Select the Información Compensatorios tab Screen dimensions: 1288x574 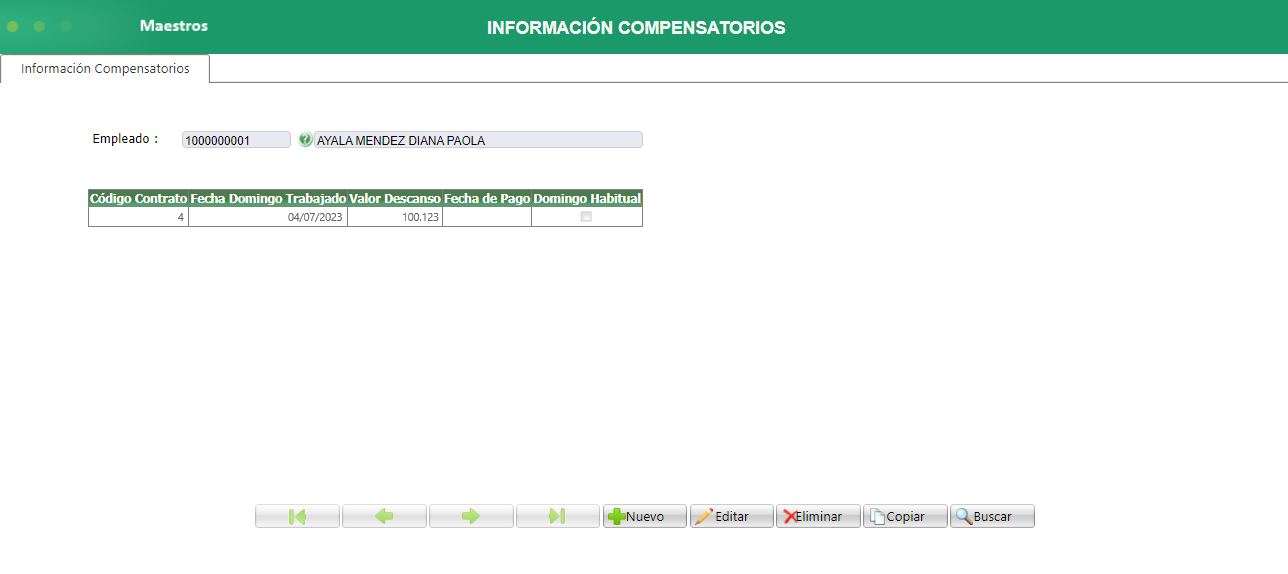pos(105,69)
